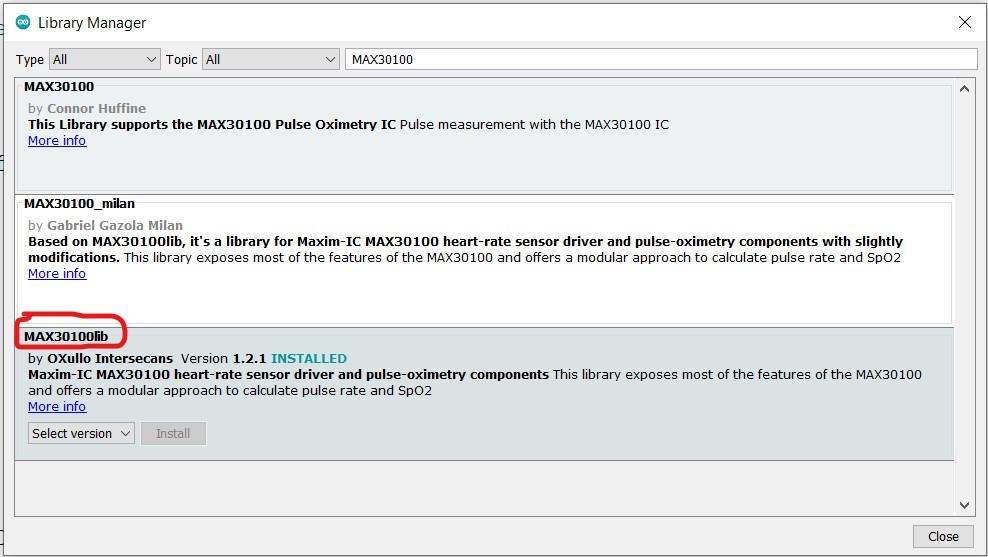Click the author name Gabriel Gazola Milan
988x557 pixels.
115,225
